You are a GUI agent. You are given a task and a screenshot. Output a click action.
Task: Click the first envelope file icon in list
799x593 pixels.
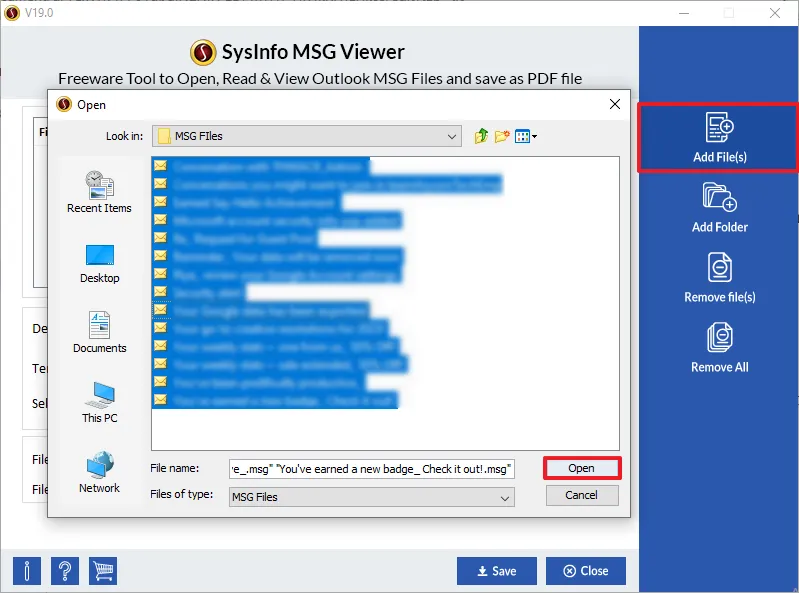[161, 166]
